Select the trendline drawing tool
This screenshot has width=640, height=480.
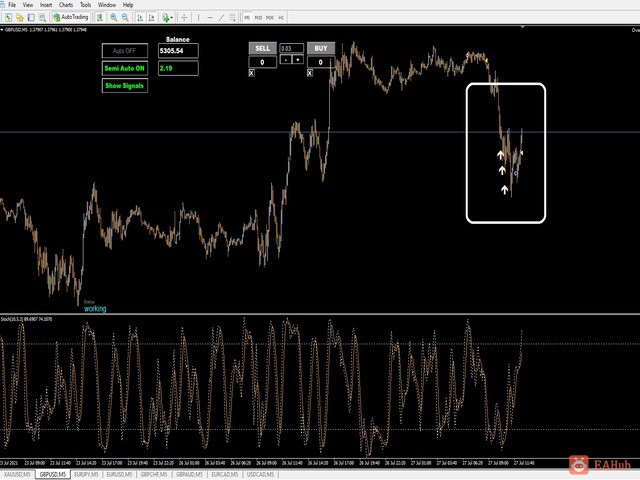[x=221, y=18]
